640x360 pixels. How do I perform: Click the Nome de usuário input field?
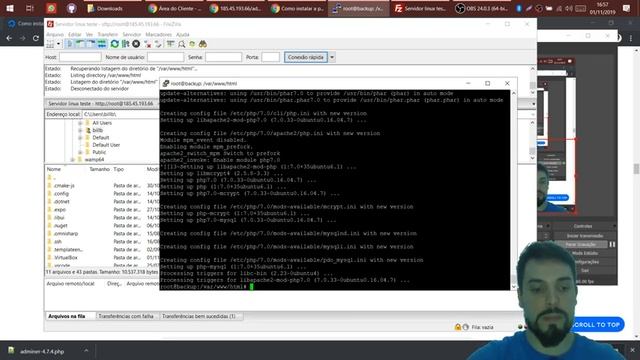tap(165, 57)
